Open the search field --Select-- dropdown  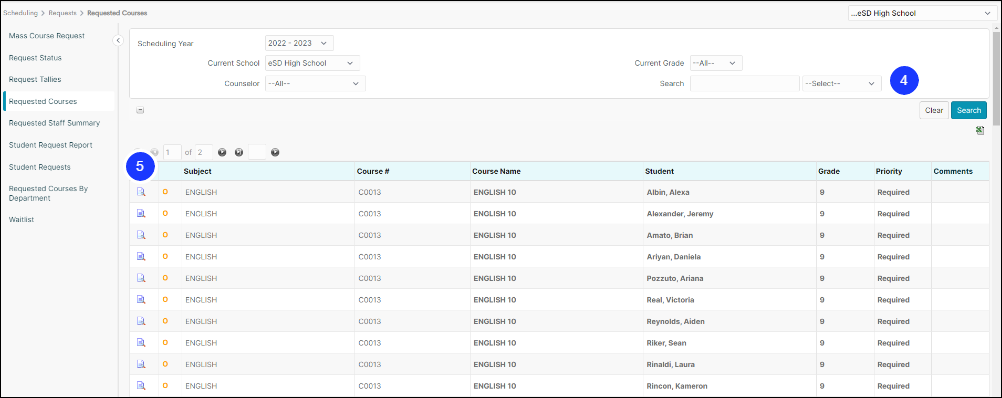point(842,83)
